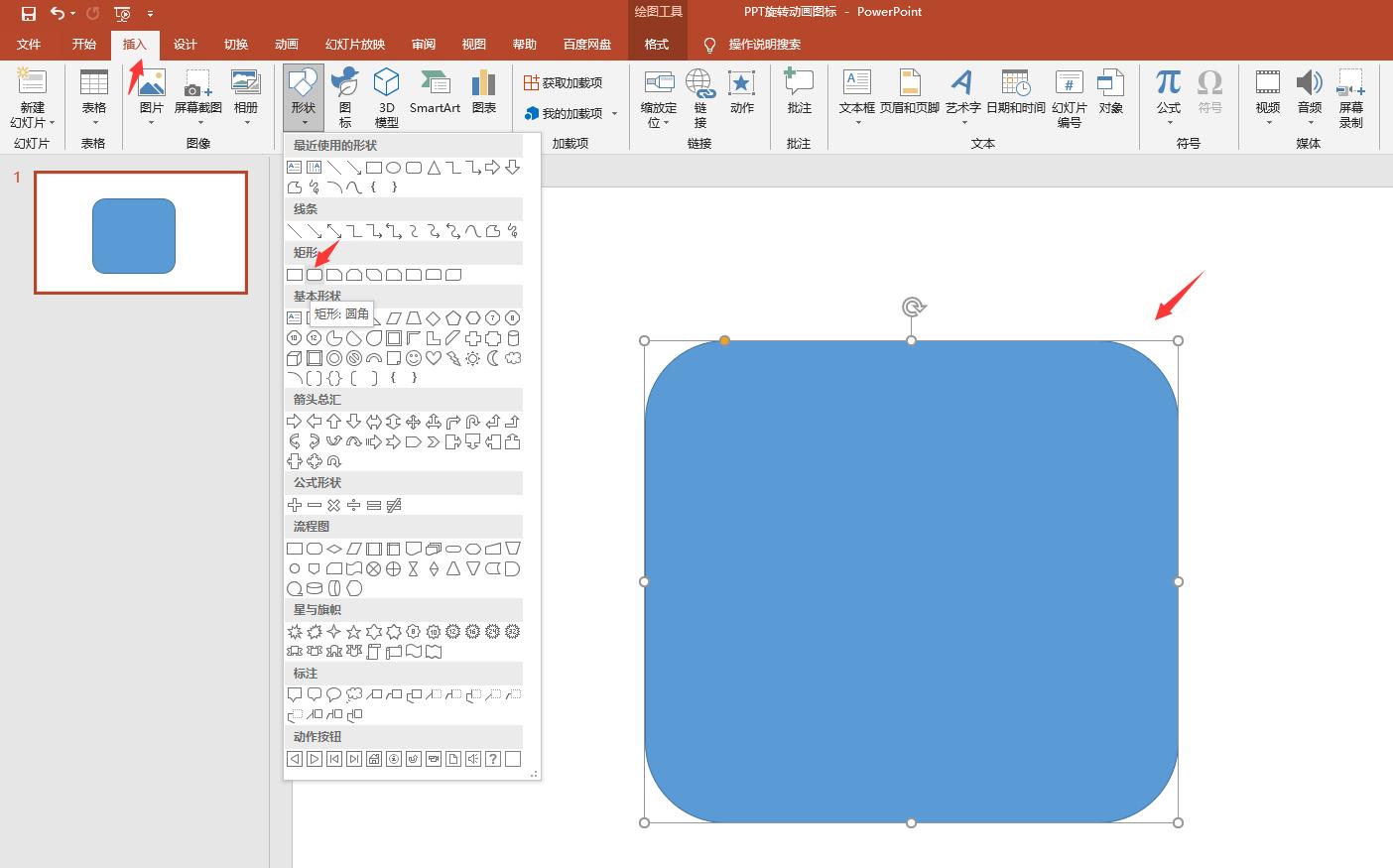Switch to the Design (设计) tab
Image resolution: width=1393 pixels, height=868 pixels.
coord(186,45)
